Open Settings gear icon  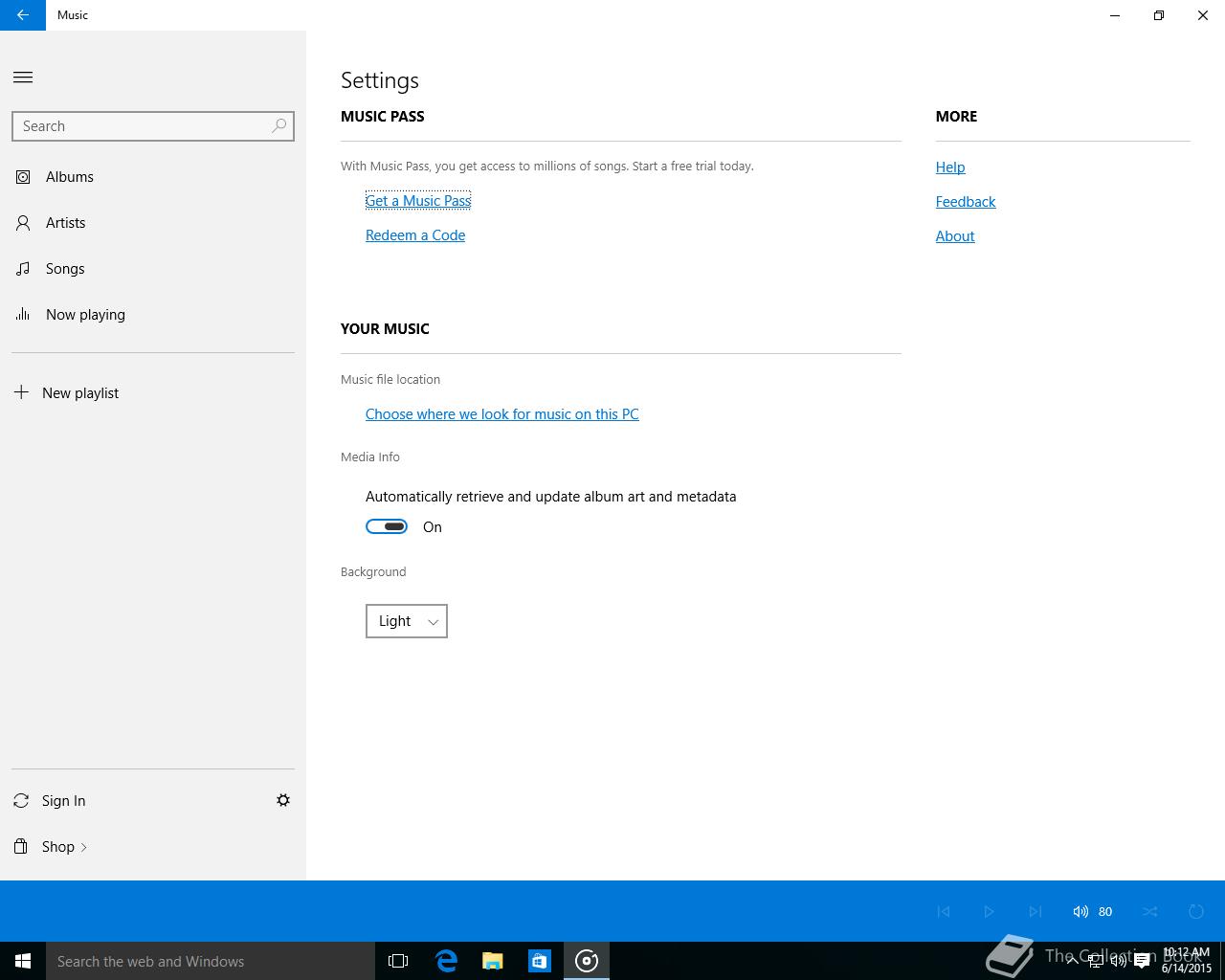point(283,800)
